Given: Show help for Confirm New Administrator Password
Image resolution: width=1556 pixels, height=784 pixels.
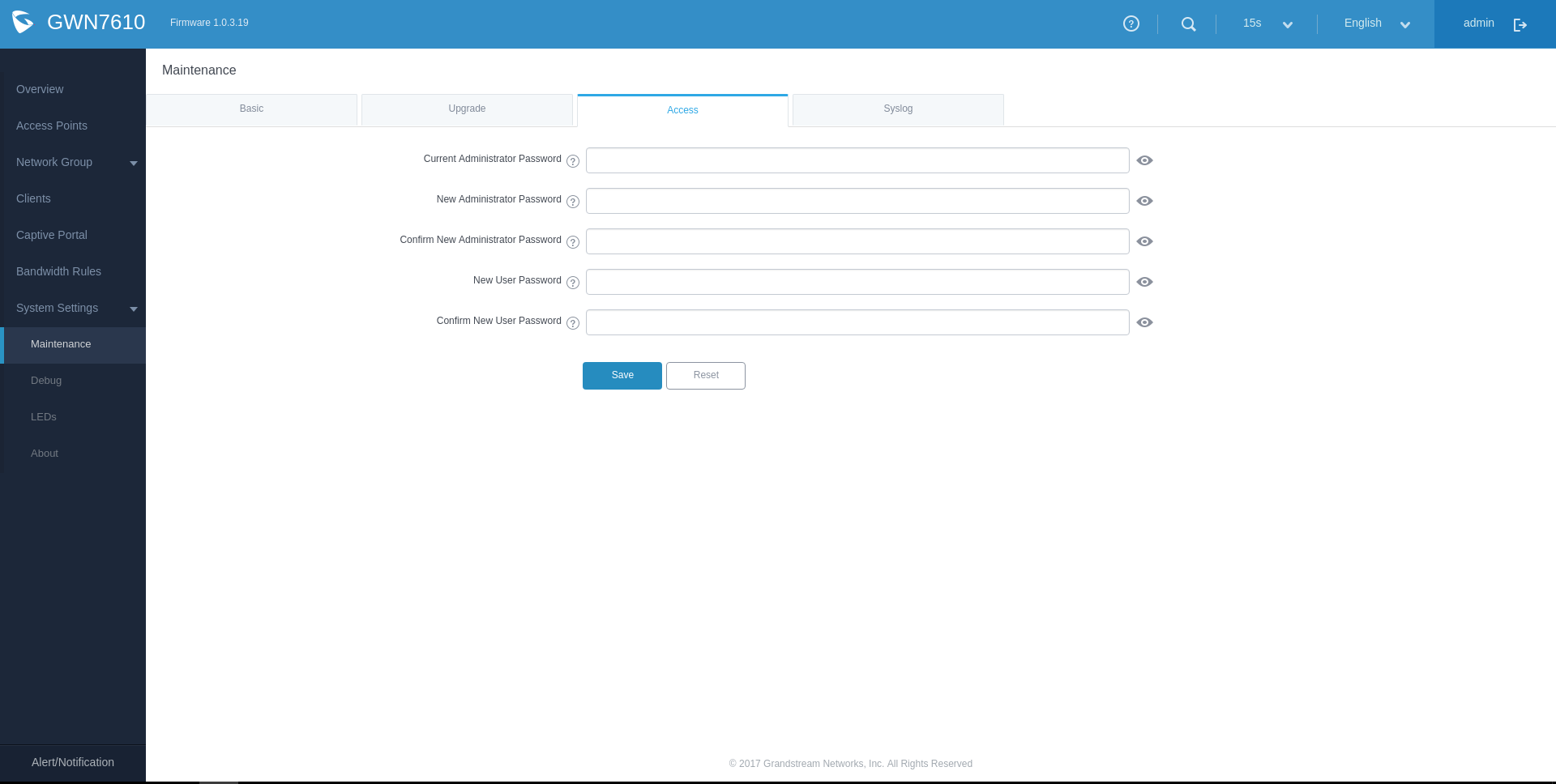Looking at the screenshot, I should coord(573,242).
